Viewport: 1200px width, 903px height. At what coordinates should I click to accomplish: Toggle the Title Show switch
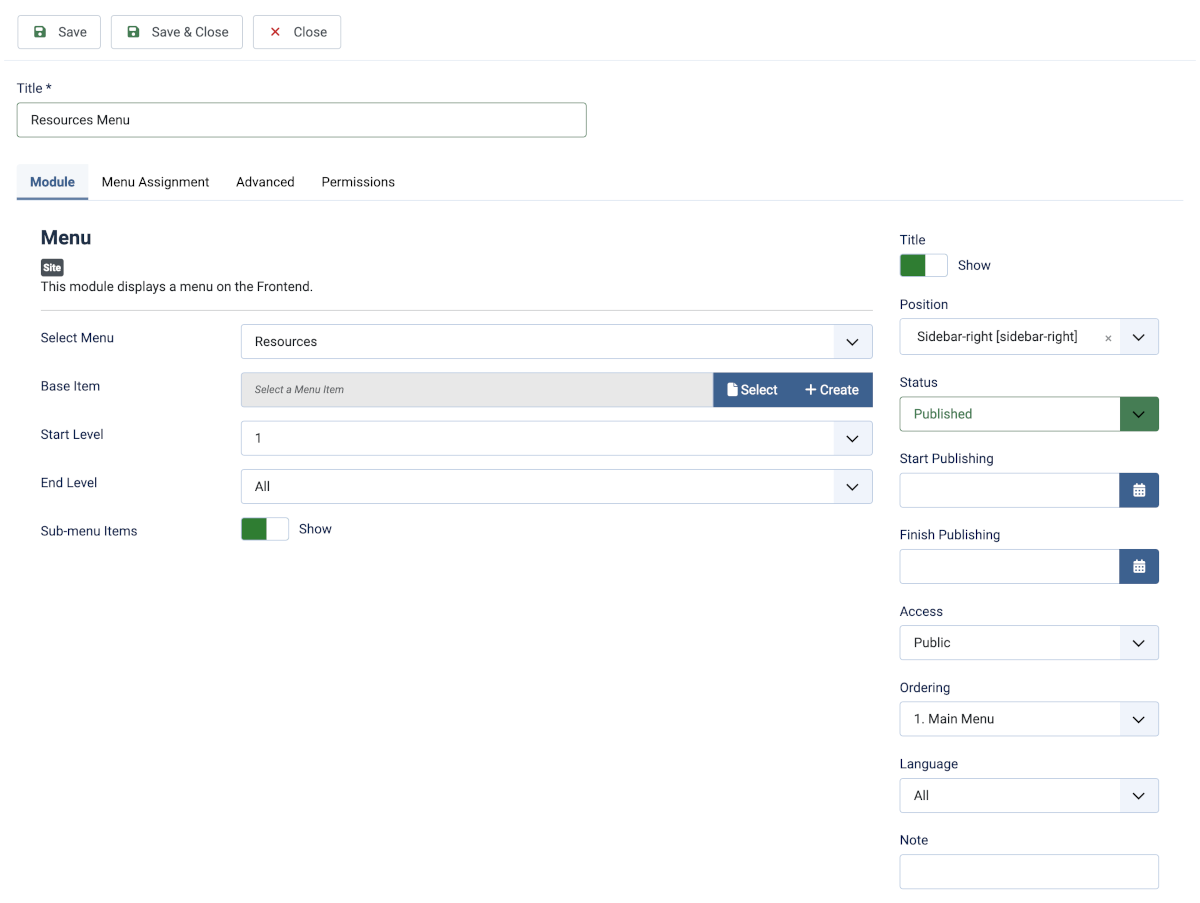(x=923, y=264)
